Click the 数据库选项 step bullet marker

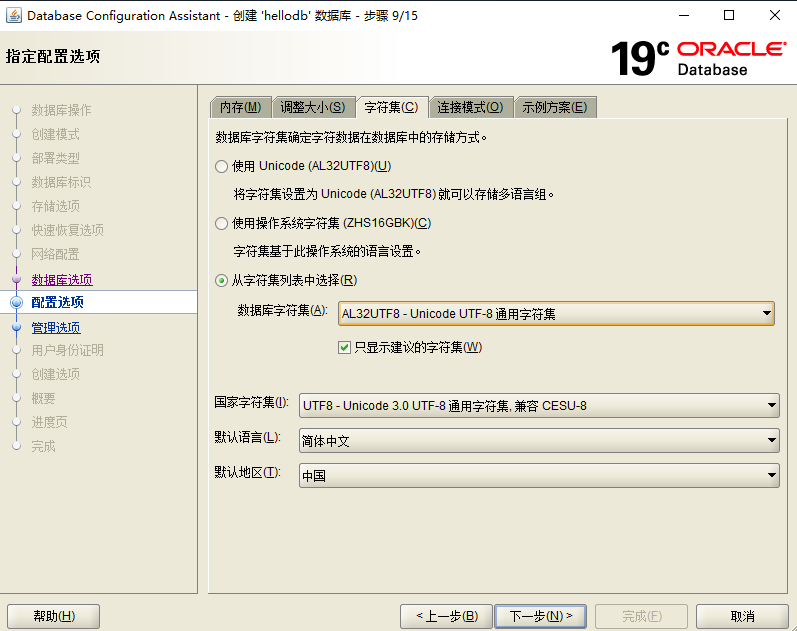coord(16,279)
